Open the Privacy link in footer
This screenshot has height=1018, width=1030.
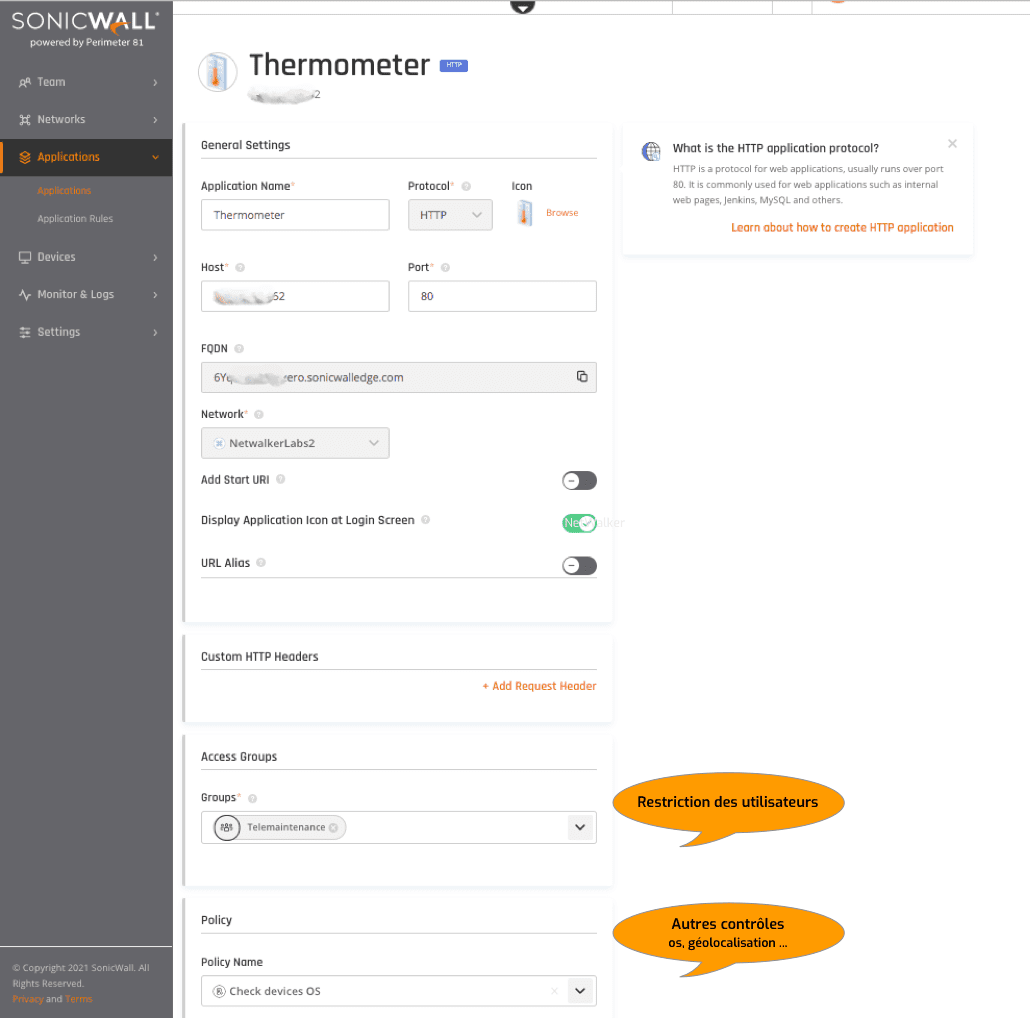pos(28,999)
